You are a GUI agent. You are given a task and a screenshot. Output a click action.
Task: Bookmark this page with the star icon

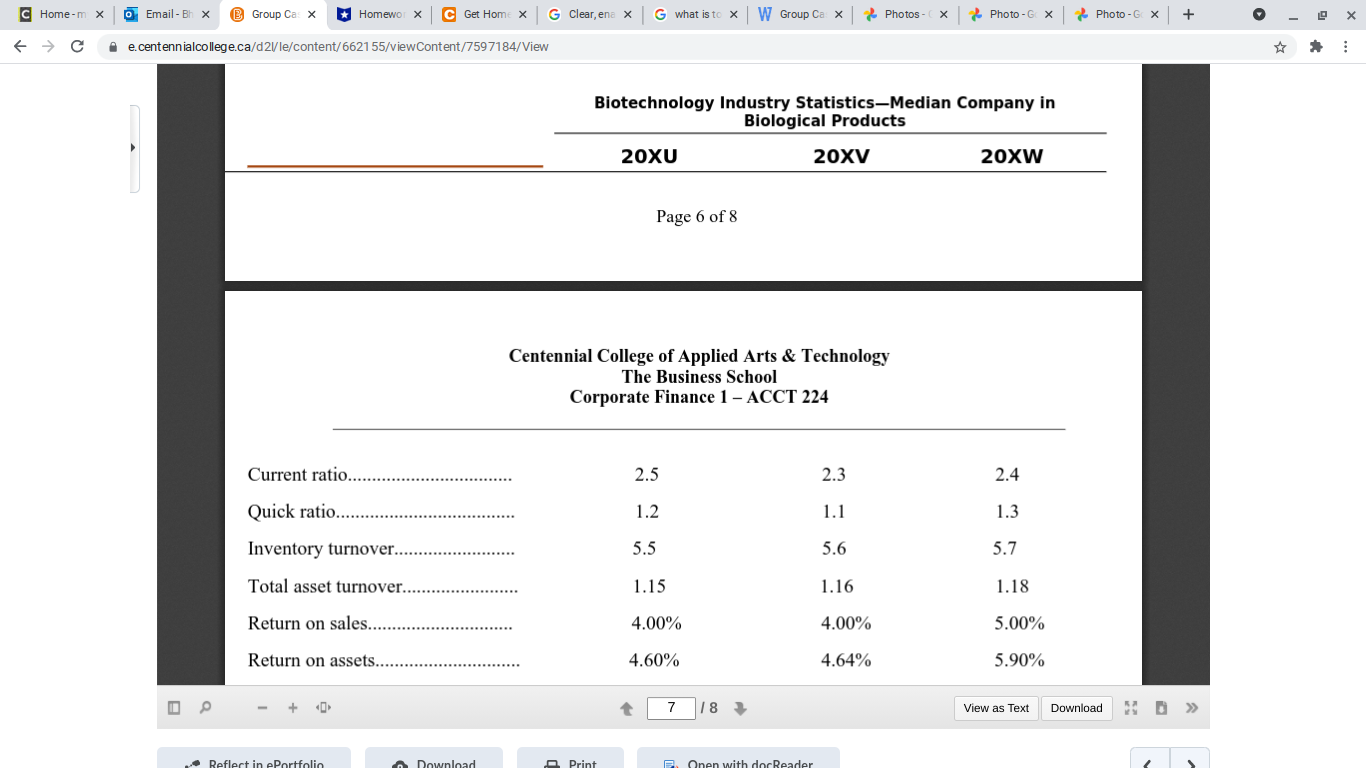[1280, 46]
